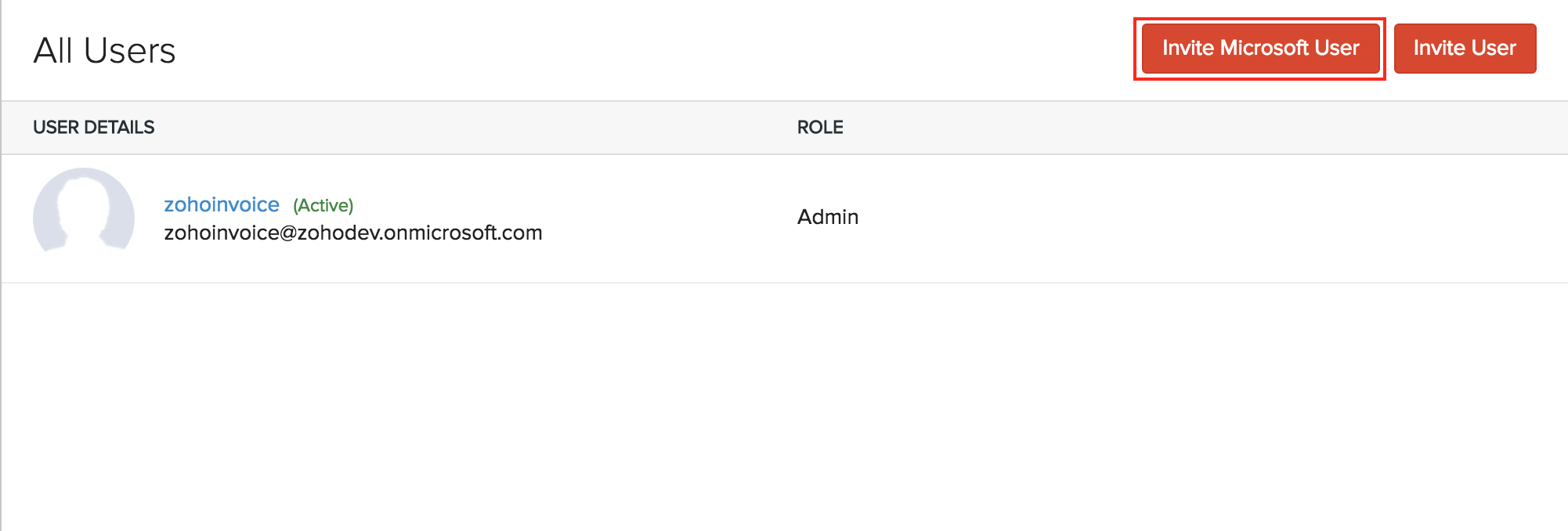1568x531 pixels.
Task: Click the word "All" in the page title
Action: point(53,51)
